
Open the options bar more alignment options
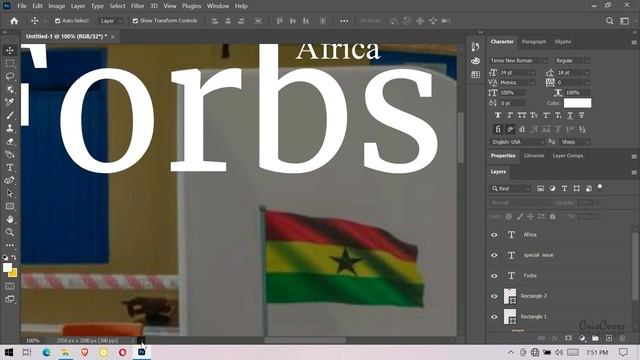(x=344, y=21)
